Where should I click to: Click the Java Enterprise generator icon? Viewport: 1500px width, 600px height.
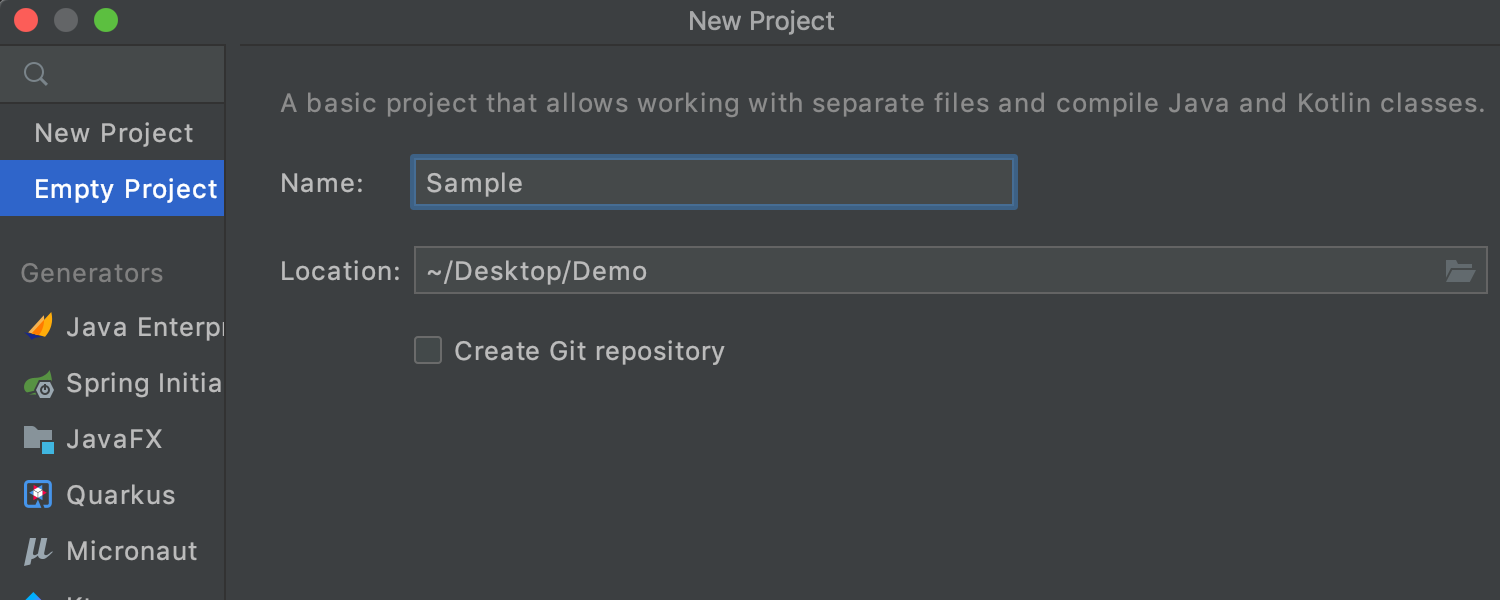[39, 327]
